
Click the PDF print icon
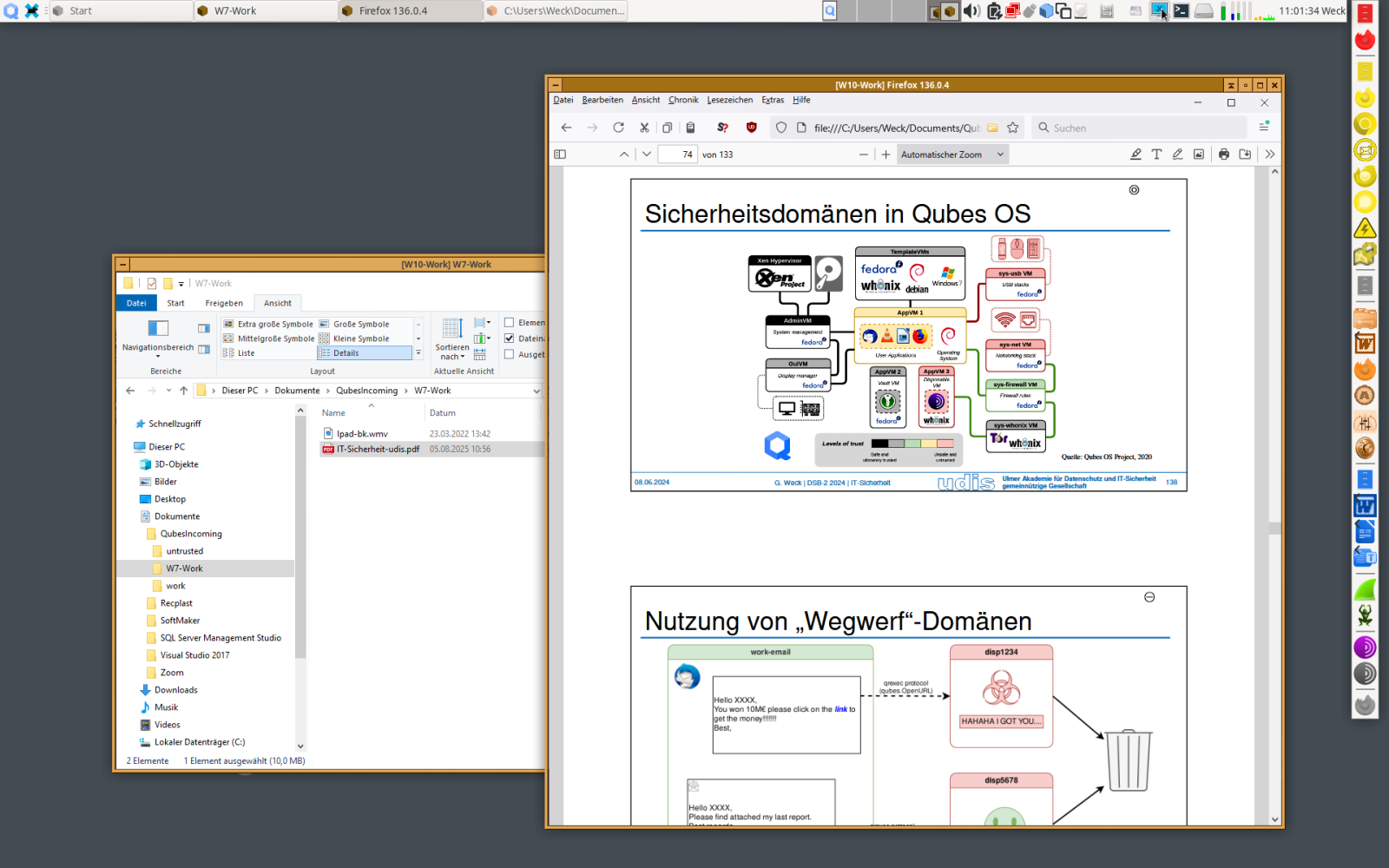pos(1223,155)
